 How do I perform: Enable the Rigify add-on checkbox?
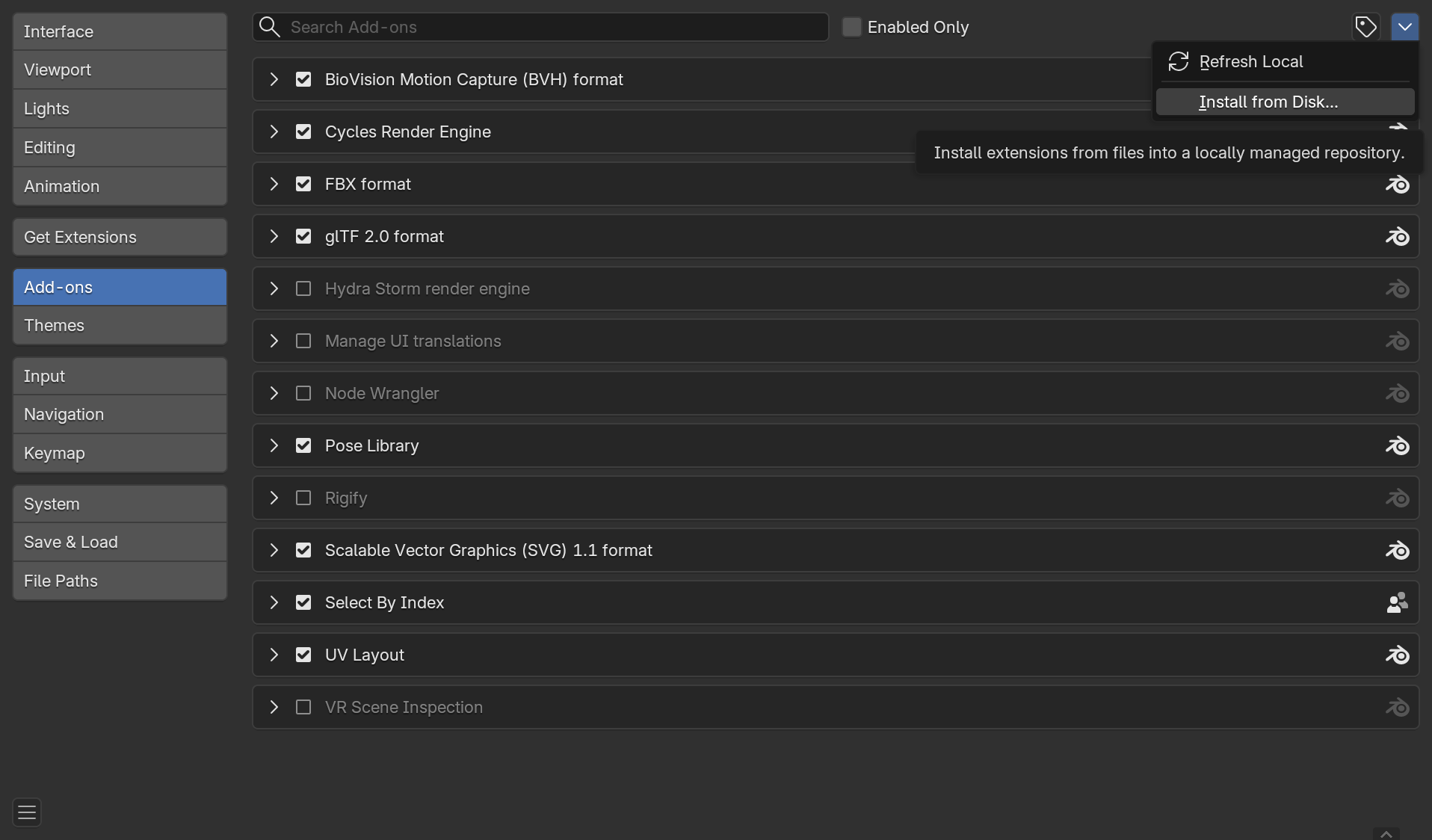click(x=303, y=498)
